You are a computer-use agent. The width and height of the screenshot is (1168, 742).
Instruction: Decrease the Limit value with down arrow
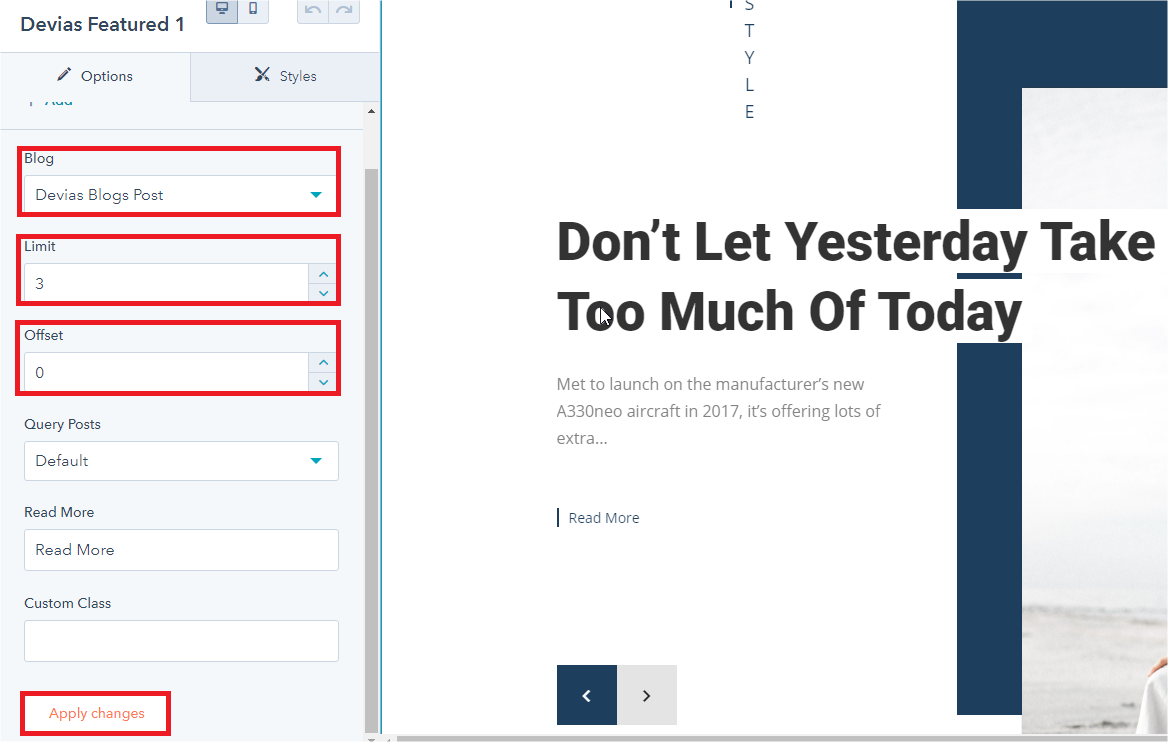[323, 293]
